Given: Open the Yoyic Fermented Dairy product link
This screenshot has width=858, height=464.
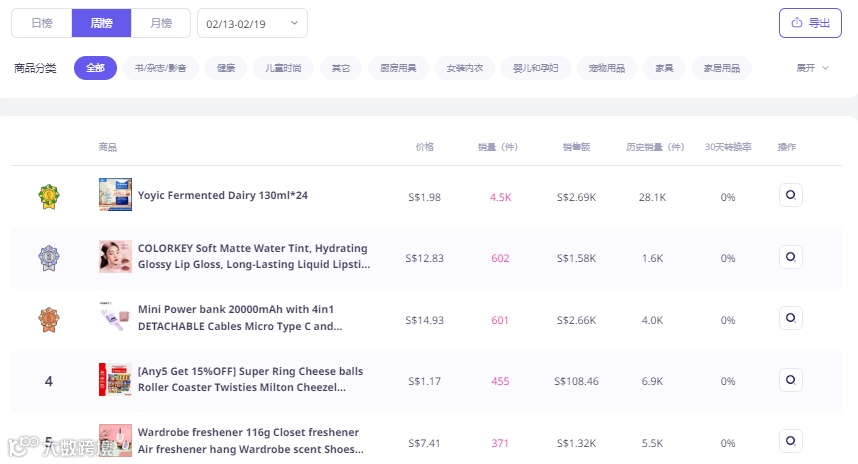Looking at the screenshot, I should [x=223, y=196].
